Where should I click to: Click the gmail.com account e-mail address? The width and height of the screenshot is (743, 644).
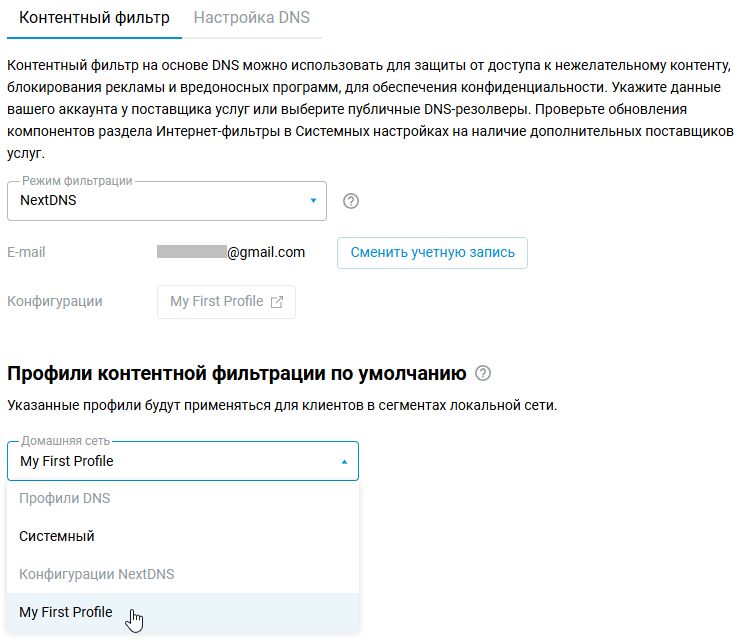click(231, 252)
